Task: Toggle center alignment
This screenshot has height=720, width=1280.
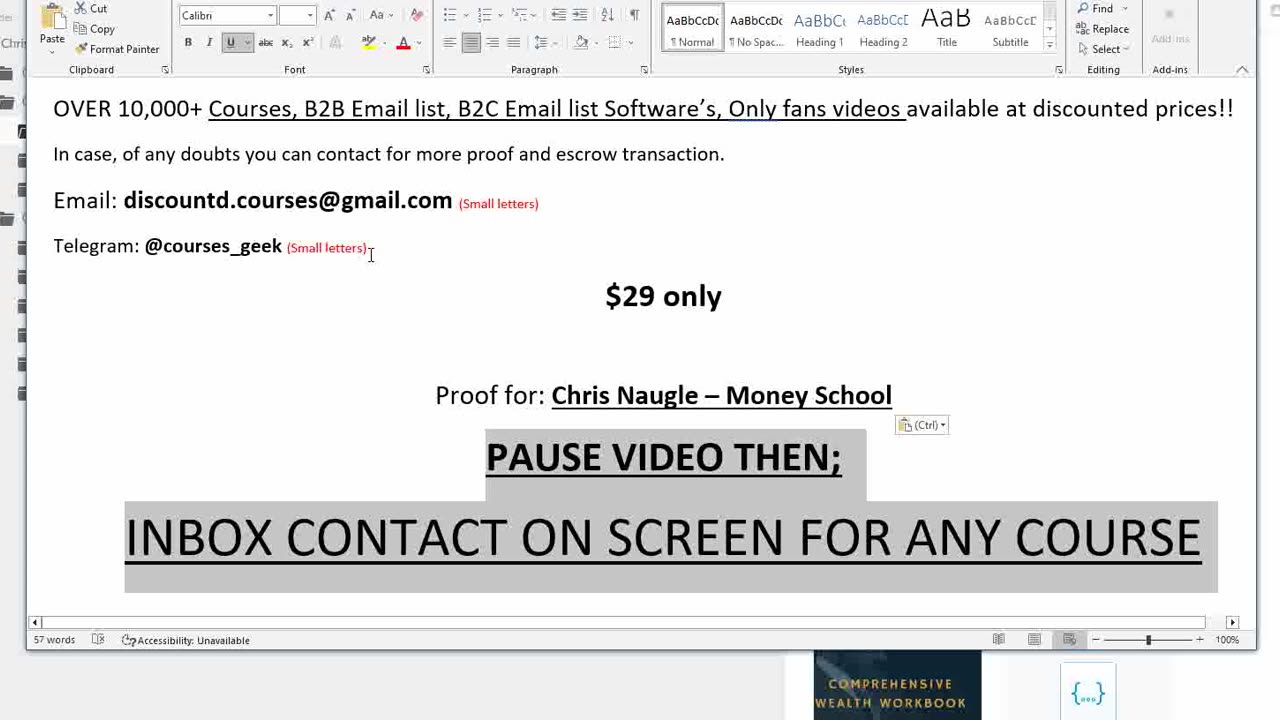Action: coord(471,43)
